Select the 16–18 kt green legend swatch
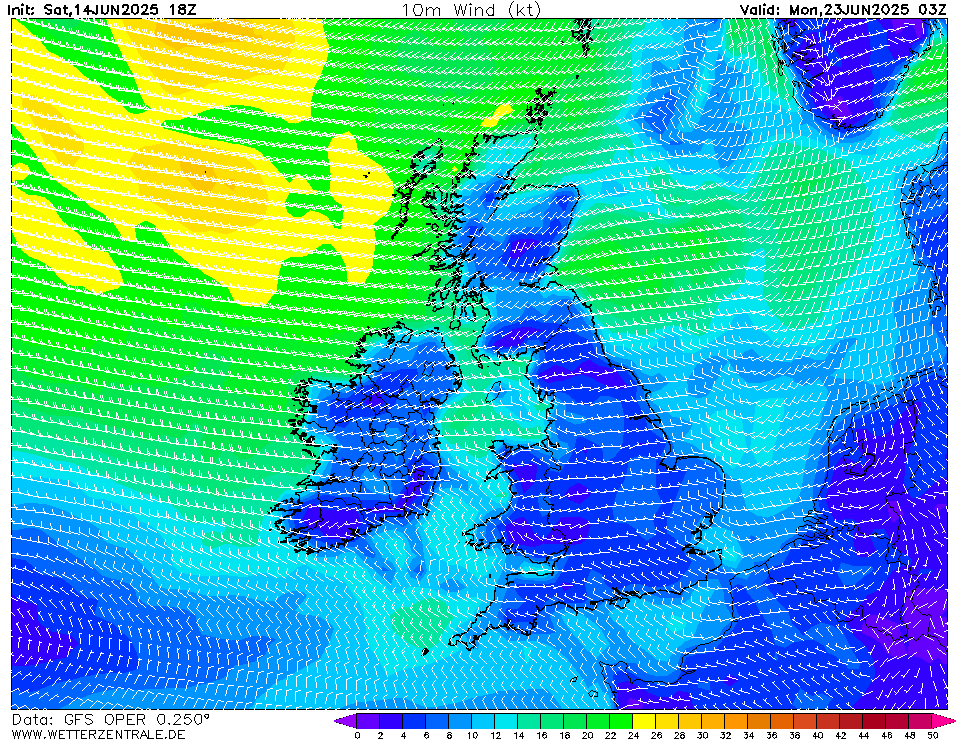 click(553, 720)
